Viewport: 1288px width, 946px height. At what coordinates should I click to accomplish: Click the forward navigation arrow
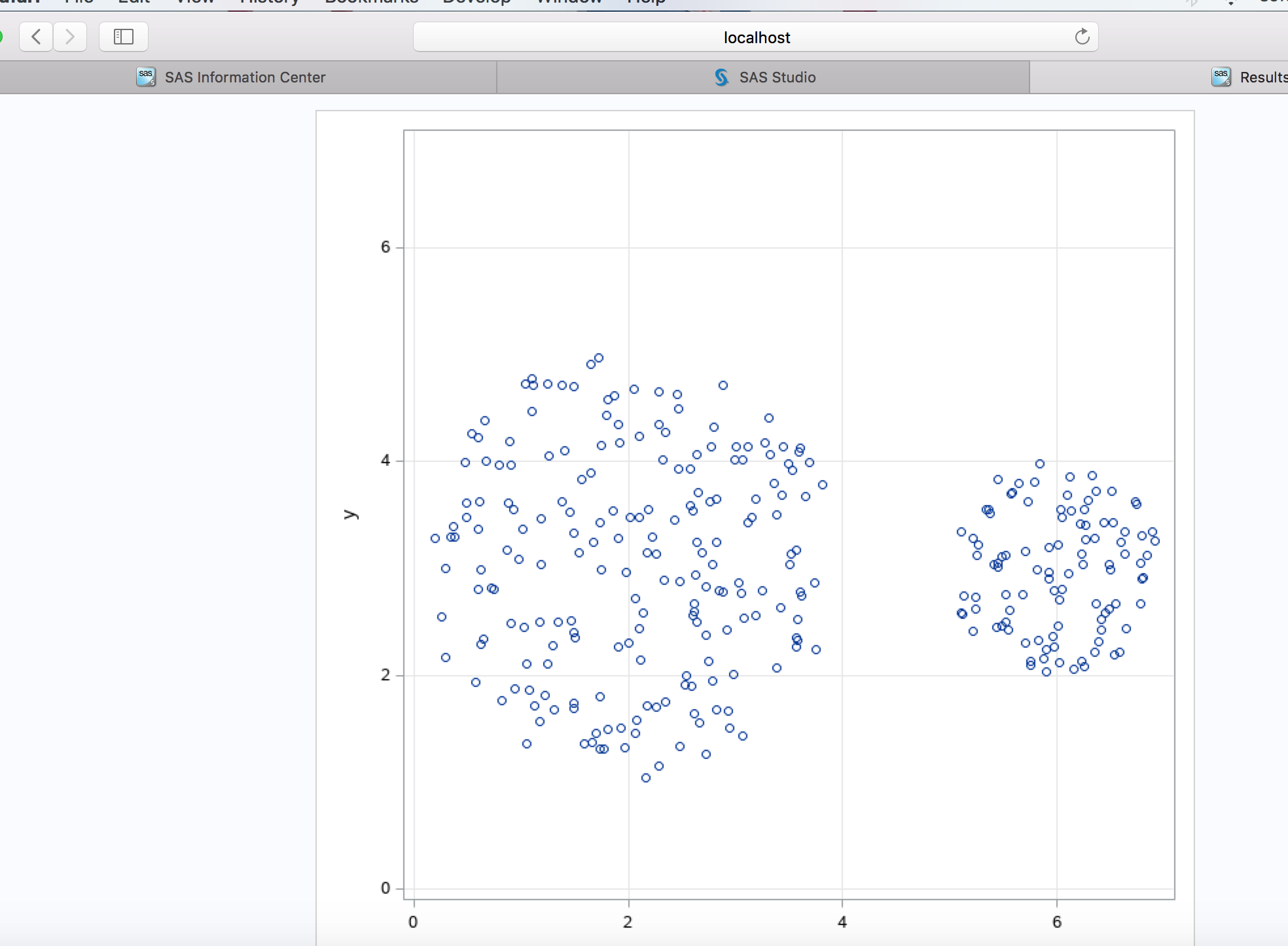tap(70, 37)
